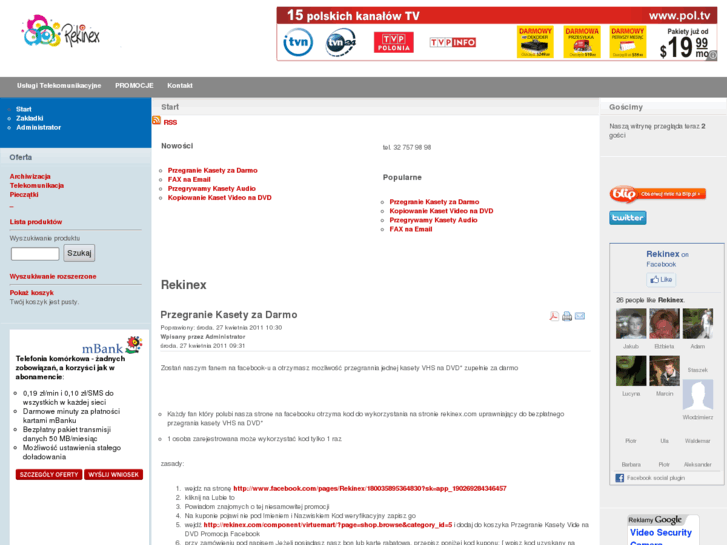Image resolution: width=727 pixels, height=545 pixels.
Task: Open Elżbieta's Facebook profile photo
Action: coord(664,323)
